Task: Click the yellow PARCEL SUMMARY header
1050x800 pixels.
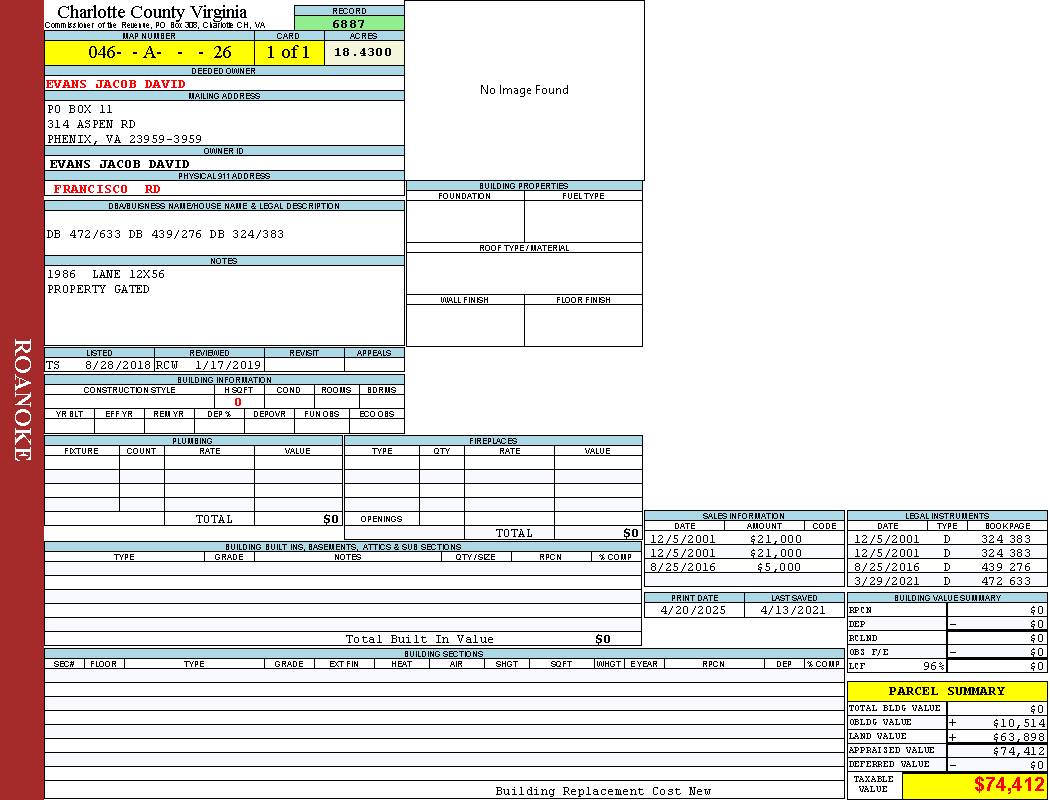Action: 946,691
